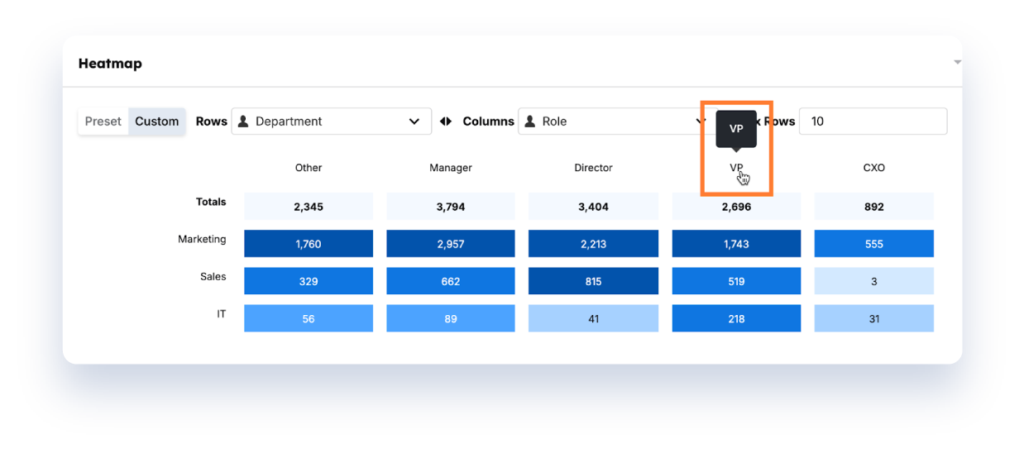The width and height of the screenshot is (1024, 453).
Task: Click the Marketing row label
Action: tap(202, 240)
